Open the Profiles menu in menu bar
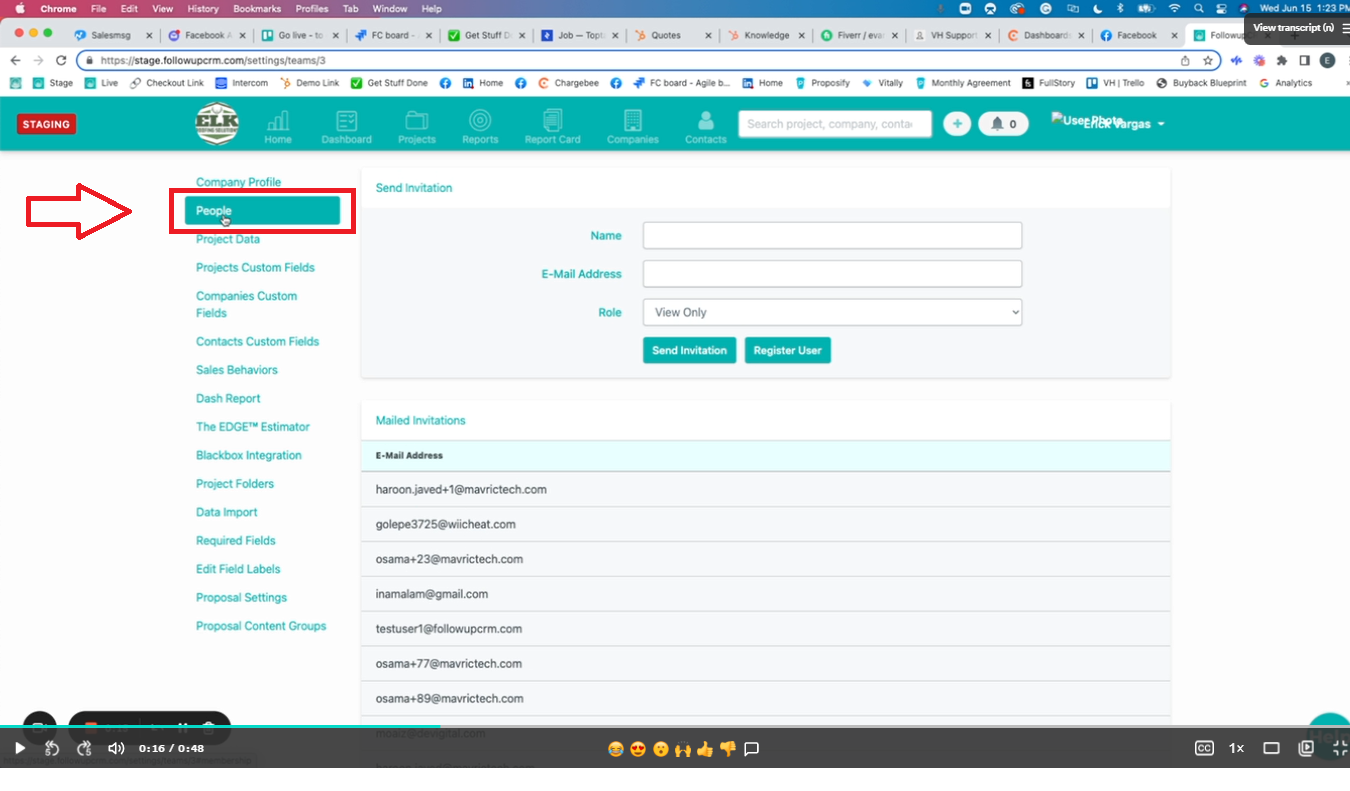This screenshot has width=1350, height=791. click(x=311, y=8)
